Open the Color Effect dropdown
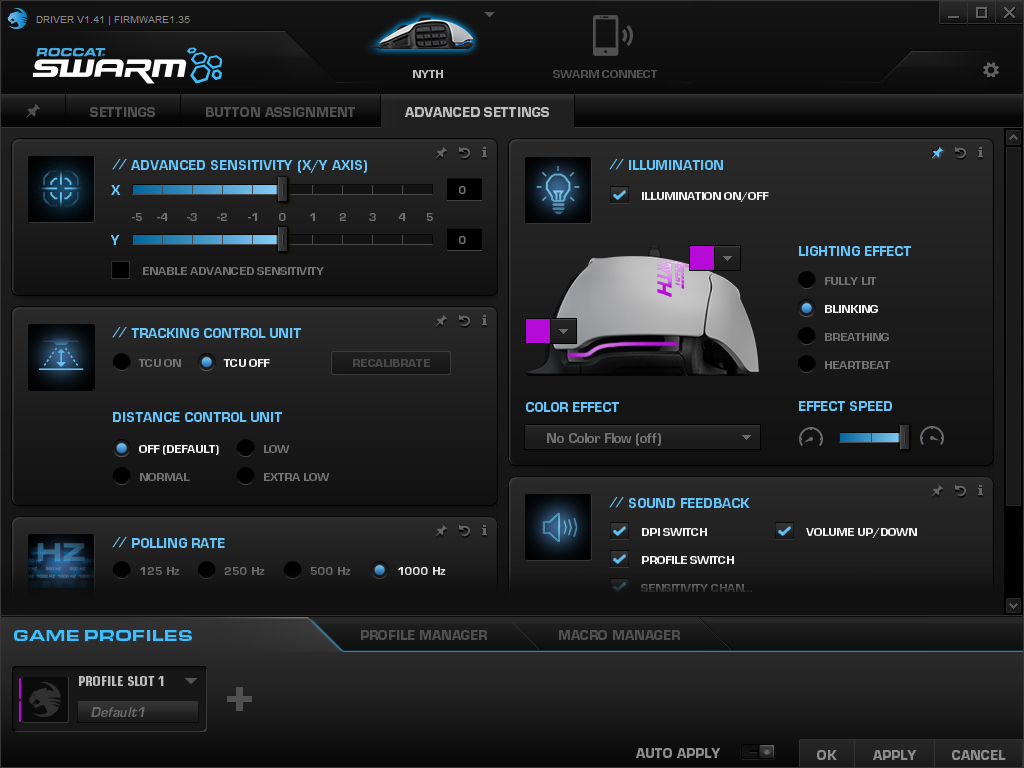Image resolution: width=1024 pixels, height=768 pixels. click(x=642, y=438)
